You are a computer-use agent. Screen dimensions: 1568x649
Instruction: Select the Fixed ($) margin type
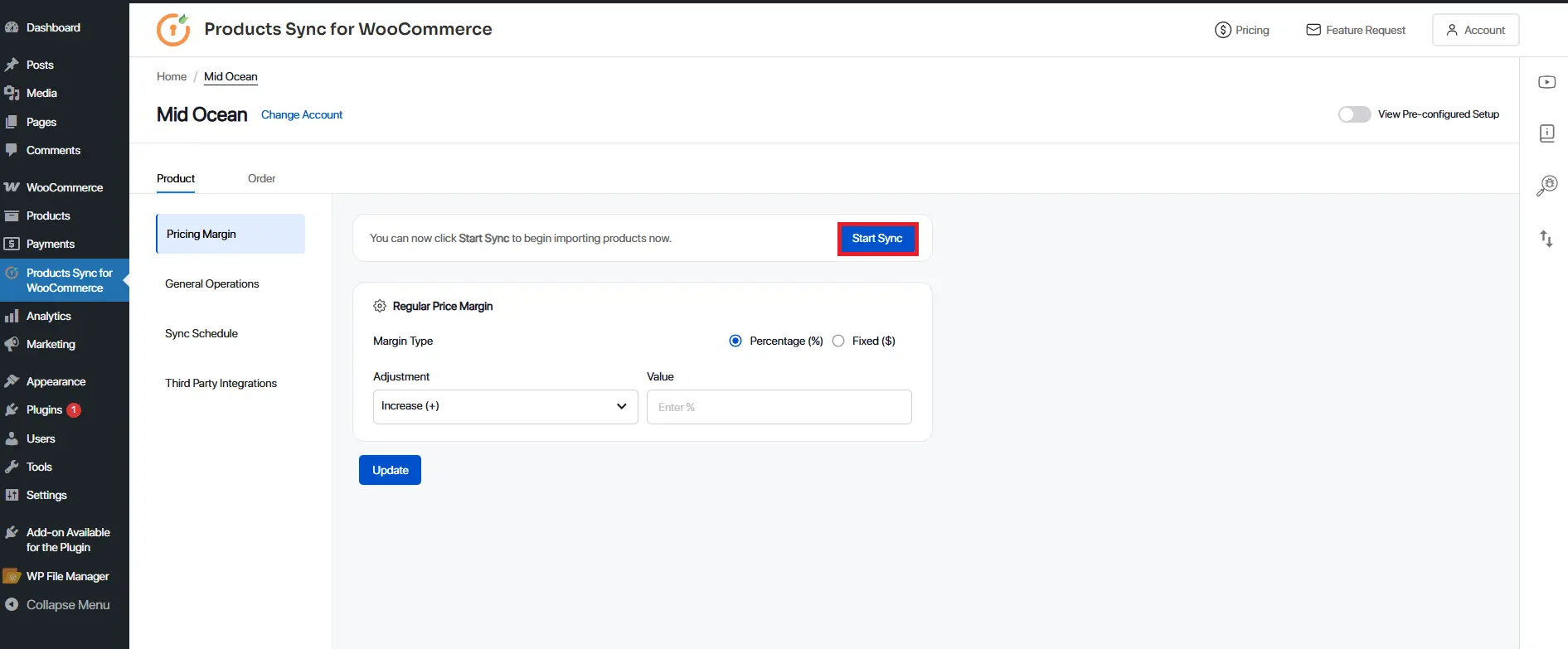pyautogui.click(x=838, y=341)
